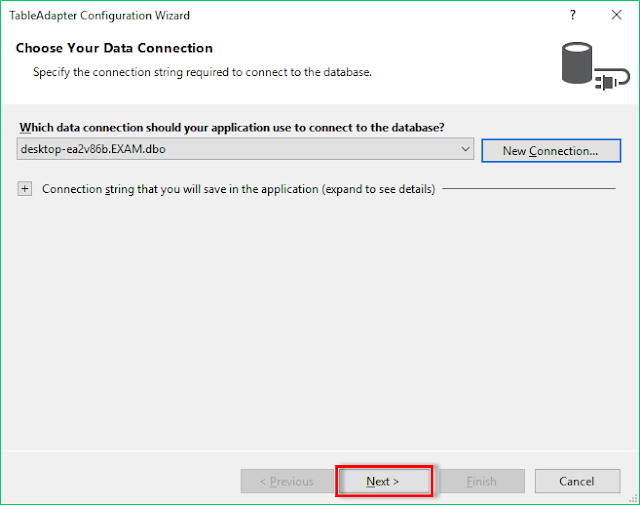The height and width of the screenshot is (505, 640).
Task: Click the disabled Finish button
Action: (482, 481)
